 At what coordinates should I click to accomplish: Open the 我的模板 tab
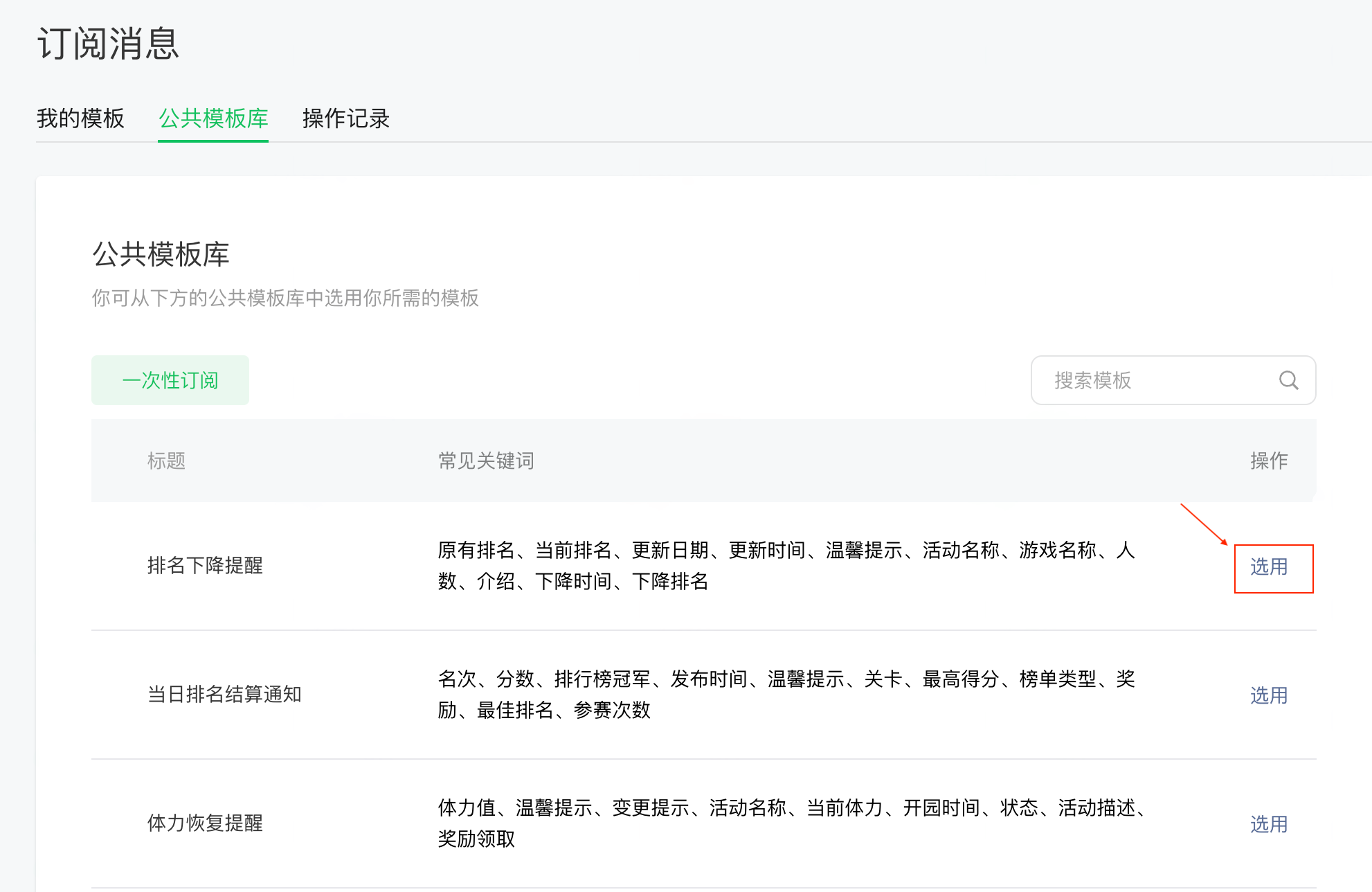click(80, 118)
